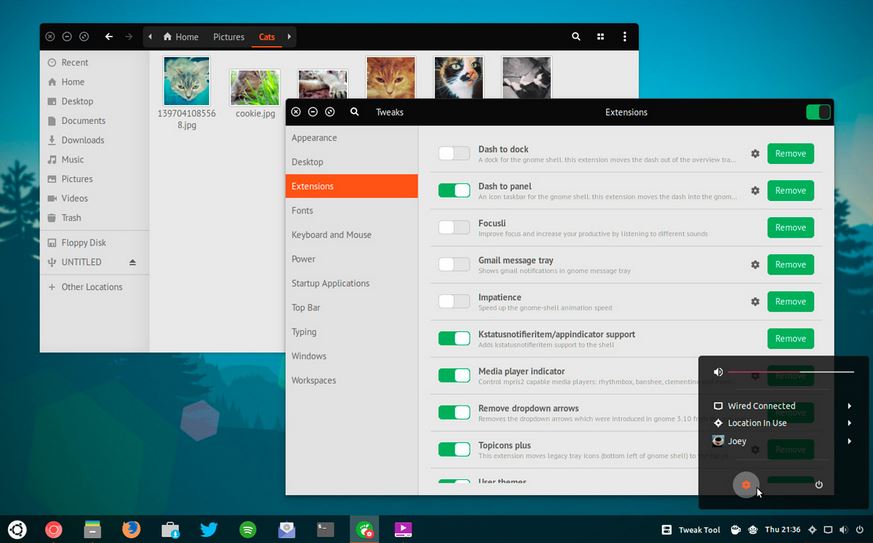Switch view mode with grid icon in Files
This screenshot has width=873, height=543.
600,37
